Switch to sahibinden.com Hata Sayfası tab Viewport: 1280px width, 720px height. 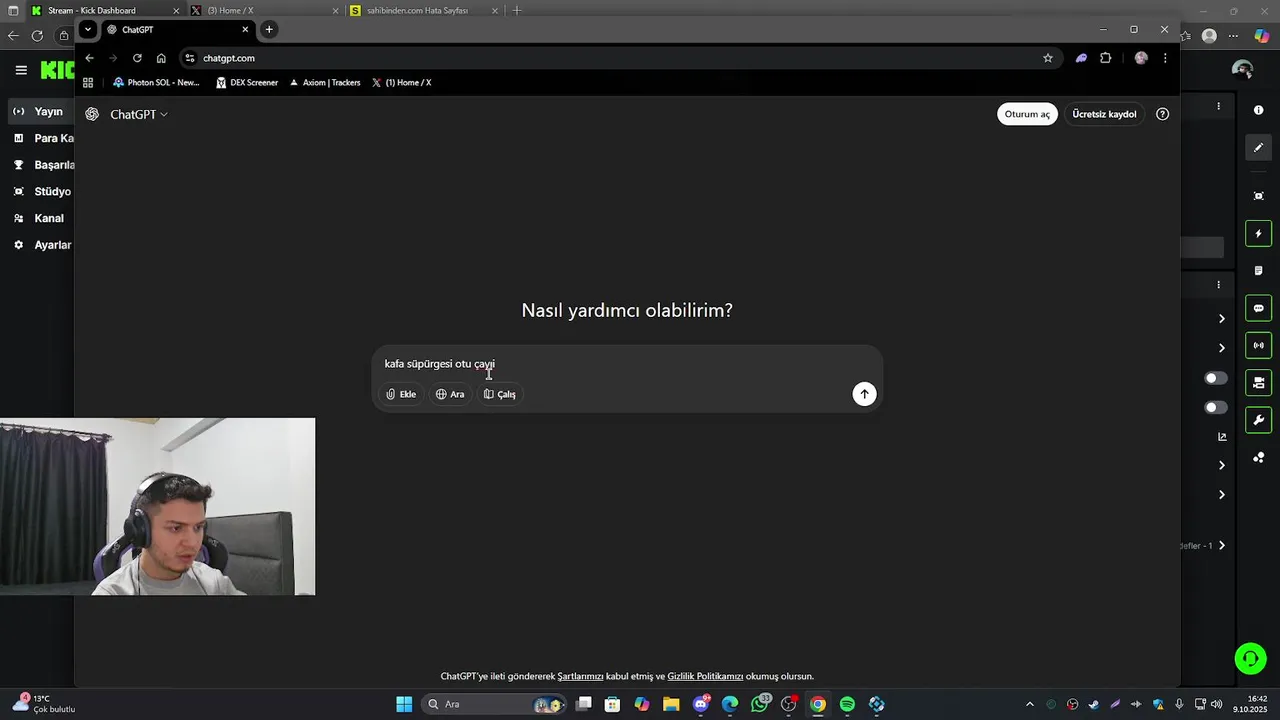tap(424, 11)
